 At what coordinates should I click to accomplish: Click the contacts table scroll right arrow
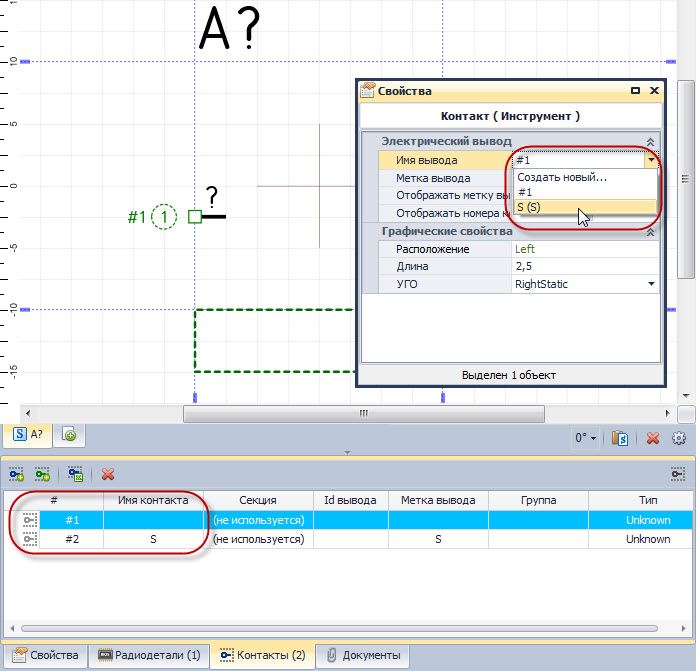[684, 628]
